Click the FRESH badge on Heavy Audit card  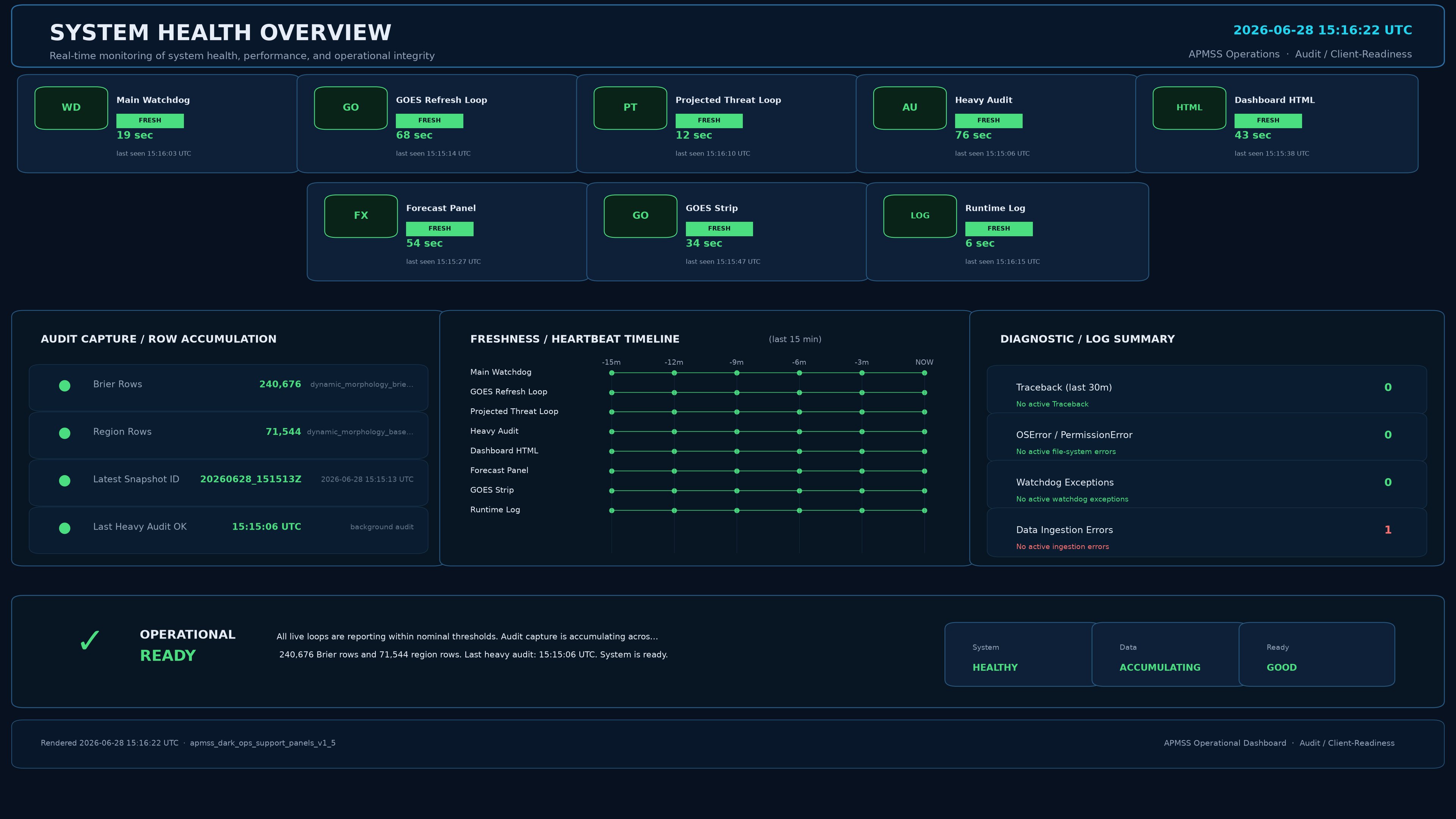coord(988,121)
